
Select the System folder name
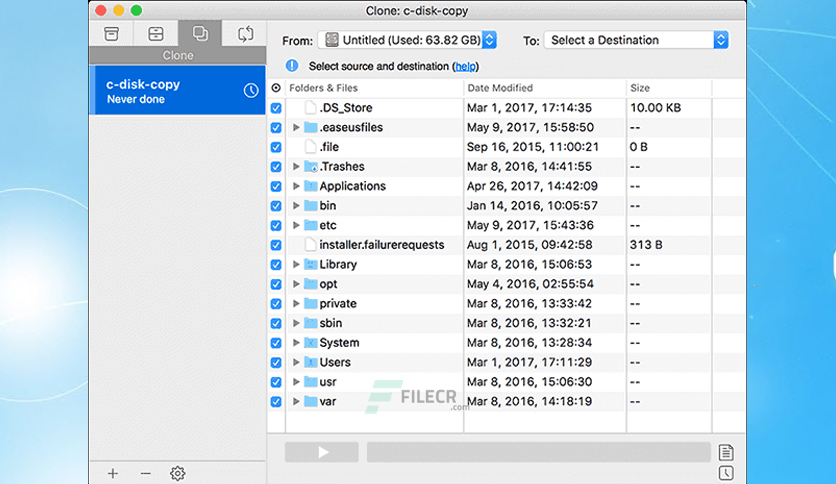[x=339, y=343]
